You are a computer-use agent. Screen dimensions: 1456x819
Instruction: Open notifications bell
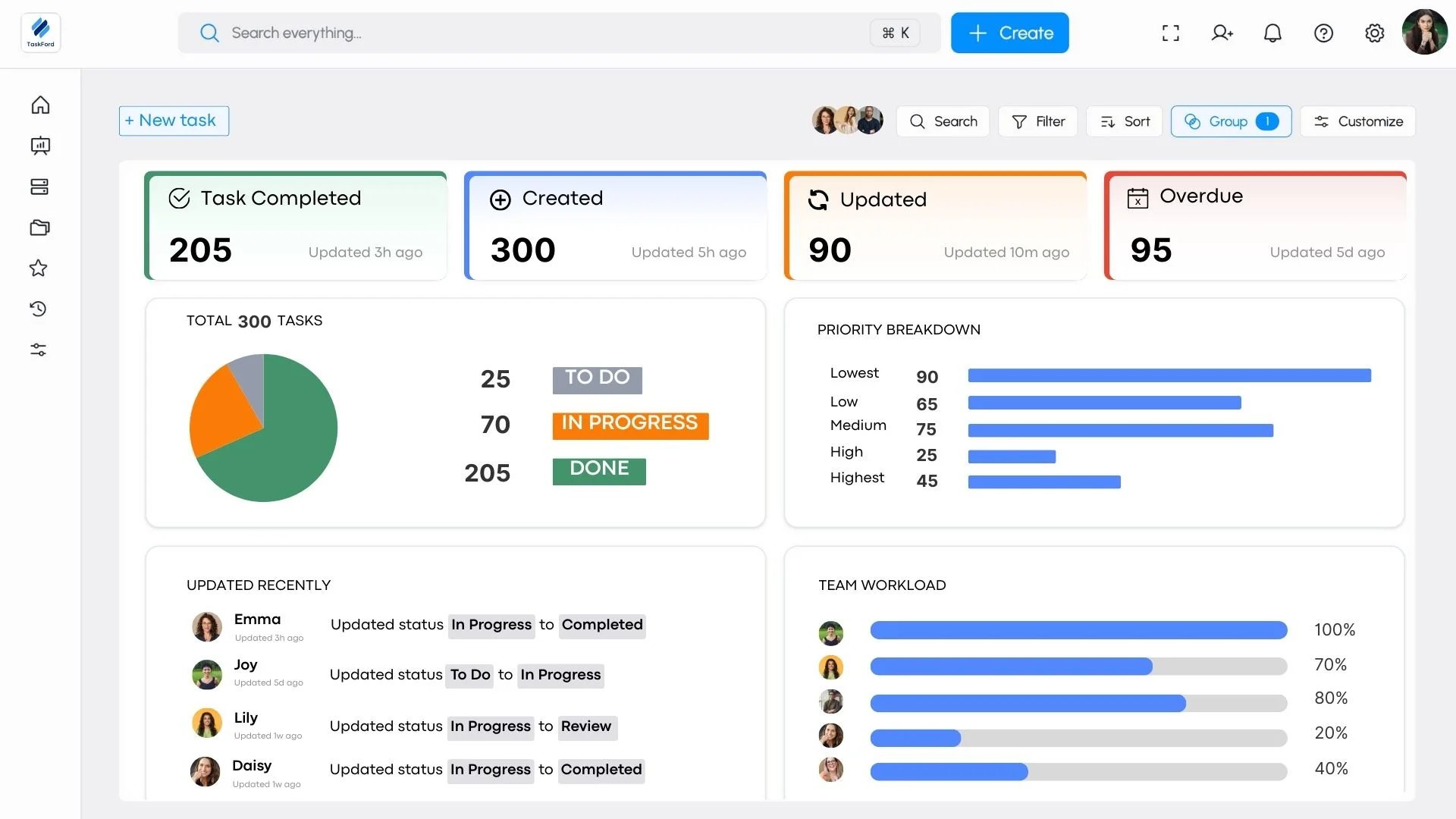coord(1272,33)
